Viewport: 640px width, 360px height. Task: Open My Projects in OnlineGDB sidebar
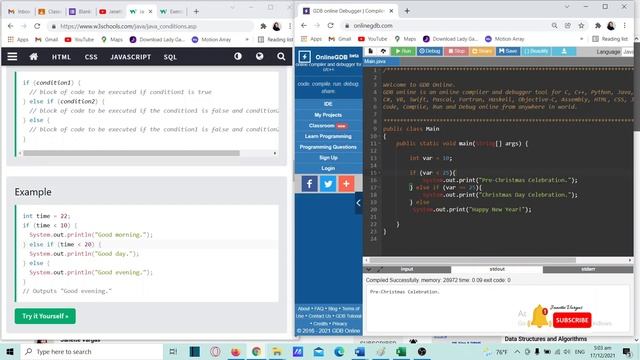click(x=328, y=115)
